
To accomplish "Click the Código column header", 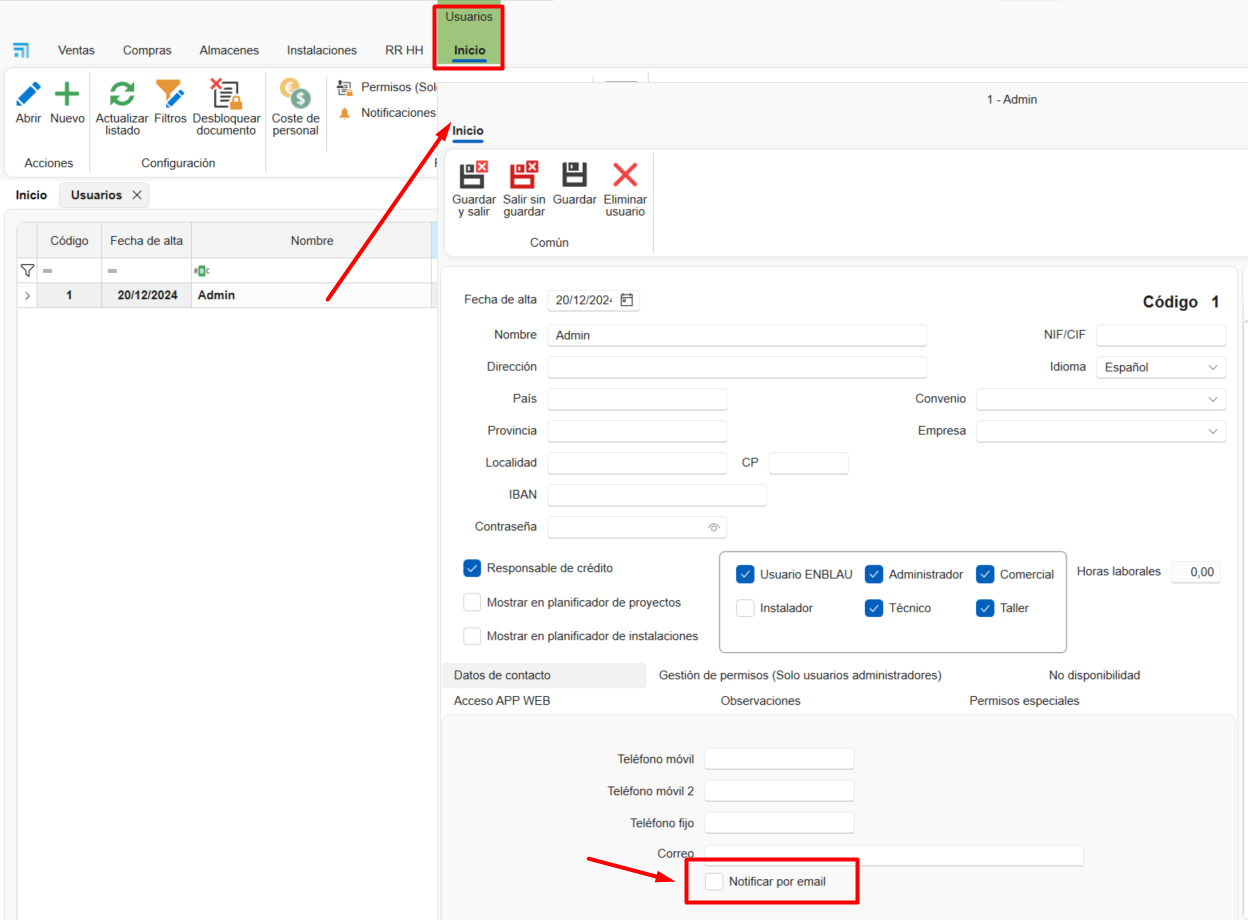I will (69, 240).
